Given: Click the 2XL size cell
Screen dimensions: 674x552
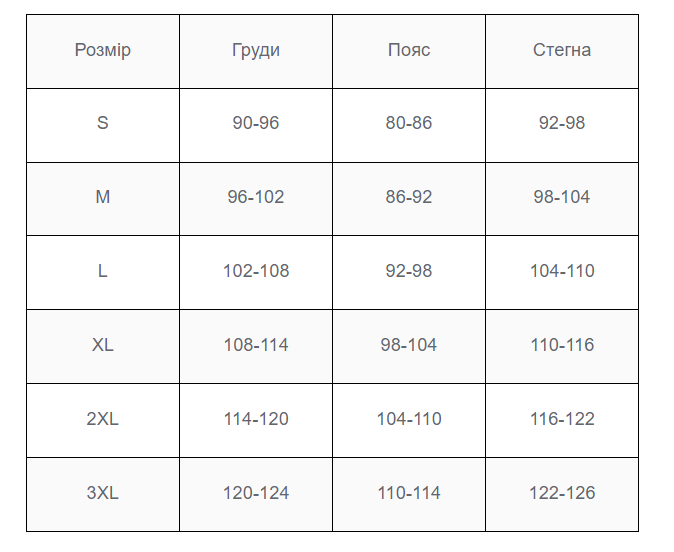Looking at the screenshot, I should [x=103, y=419].
